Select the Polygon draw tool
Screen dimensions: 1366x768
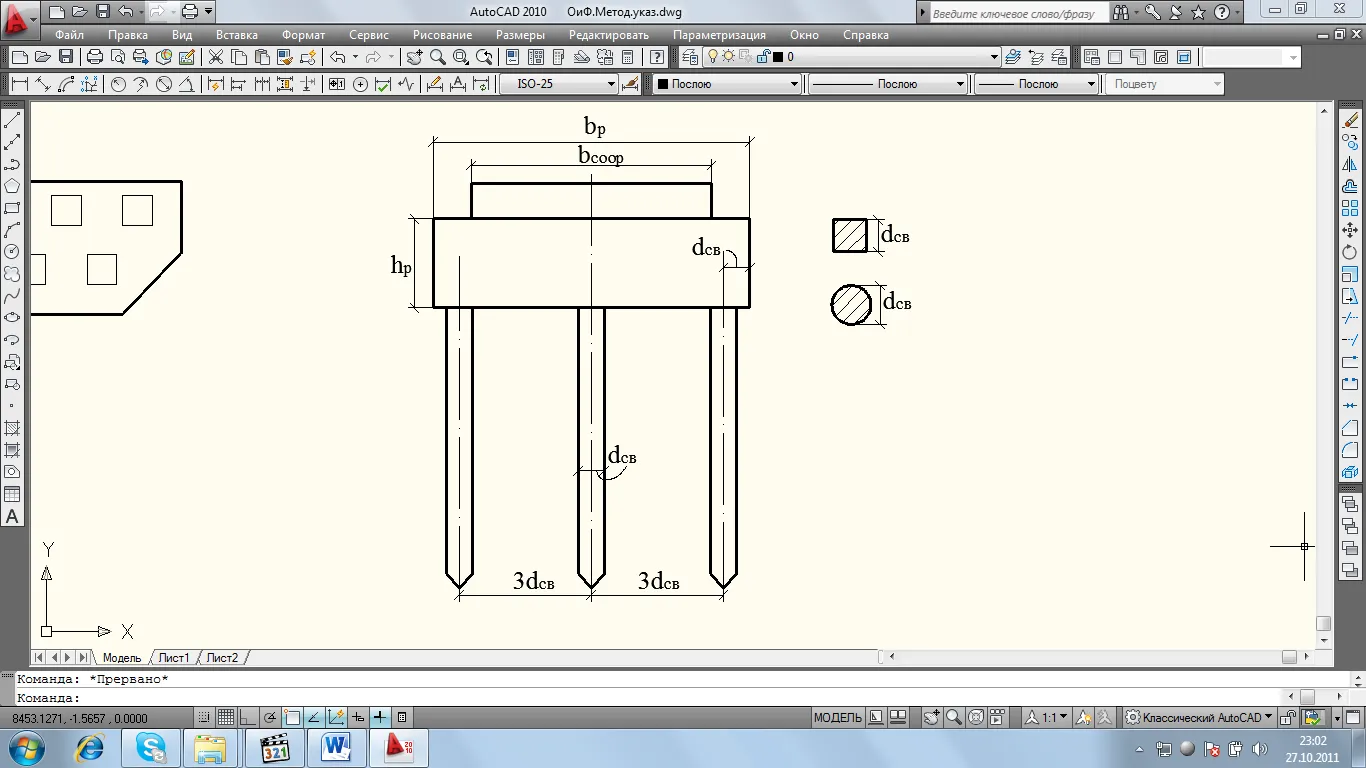coord(12,186)
